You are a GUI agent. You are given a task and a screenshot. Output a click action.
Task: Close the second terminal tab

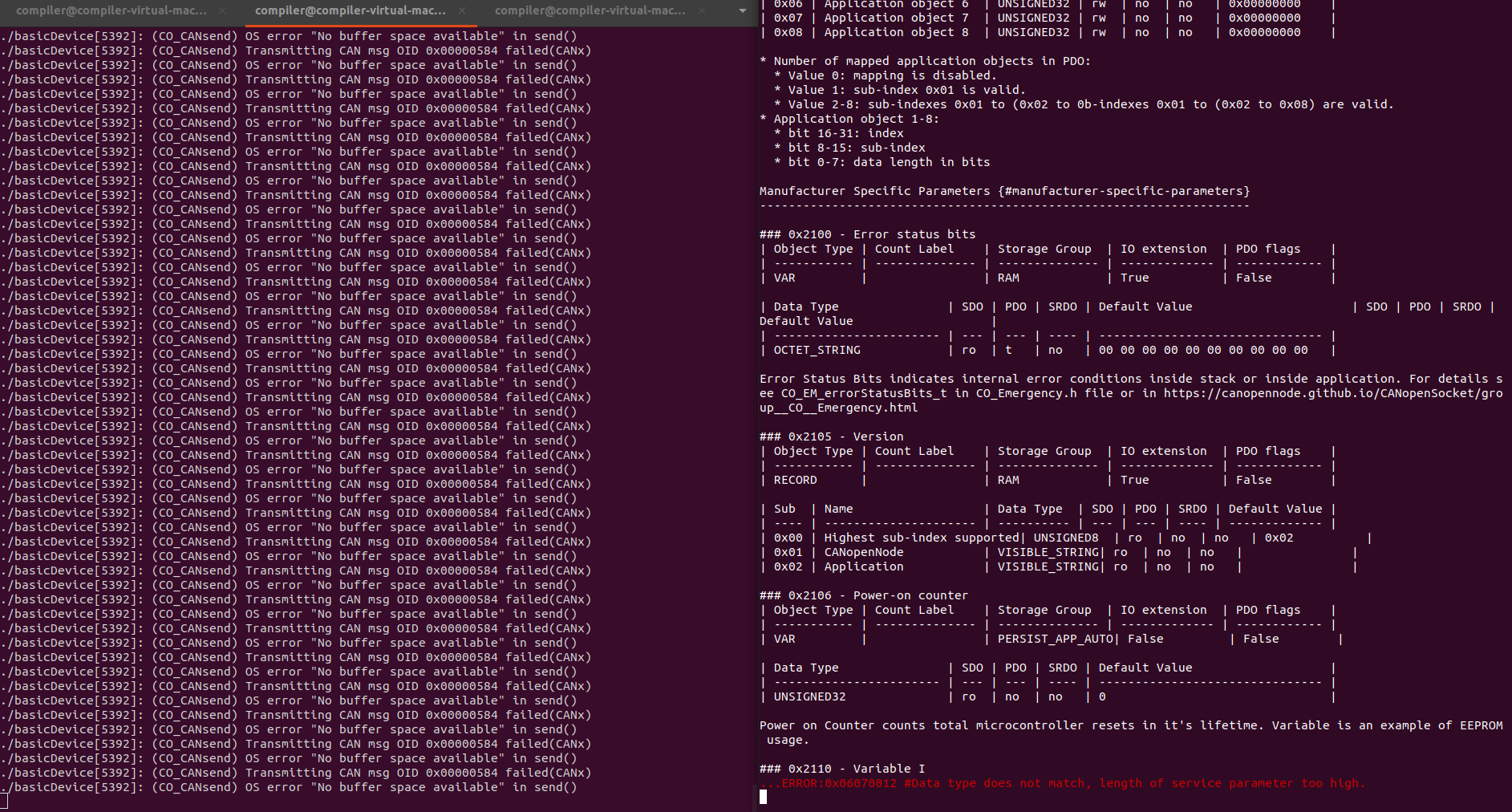(x=461, y=11)
